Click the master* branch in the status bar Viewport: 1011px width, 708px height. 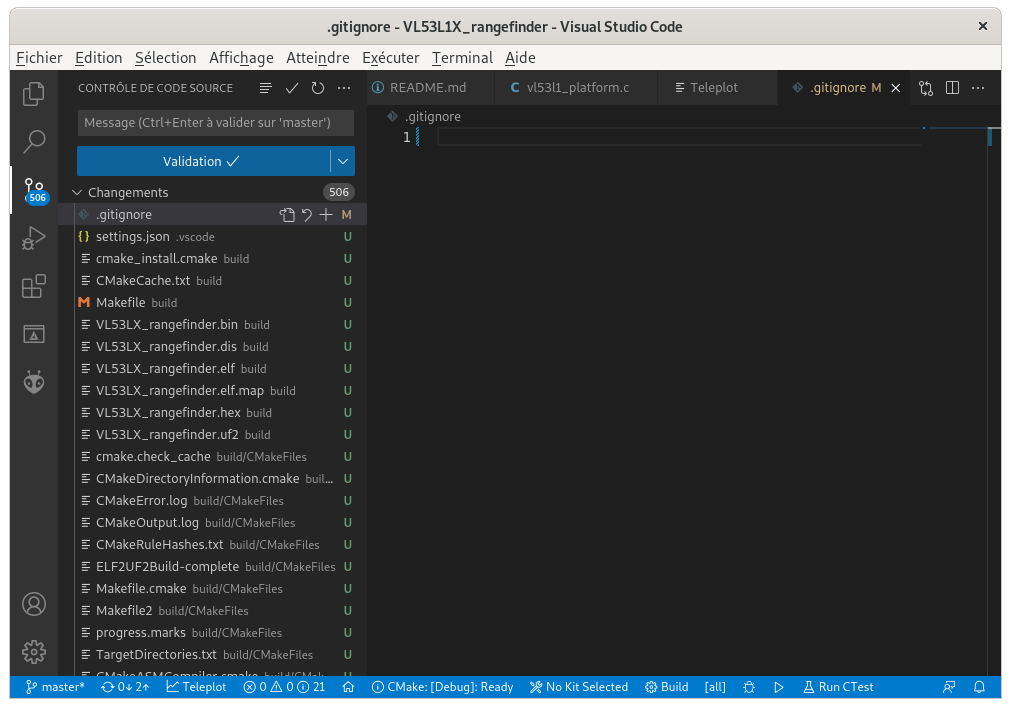(x=55, y=687)
